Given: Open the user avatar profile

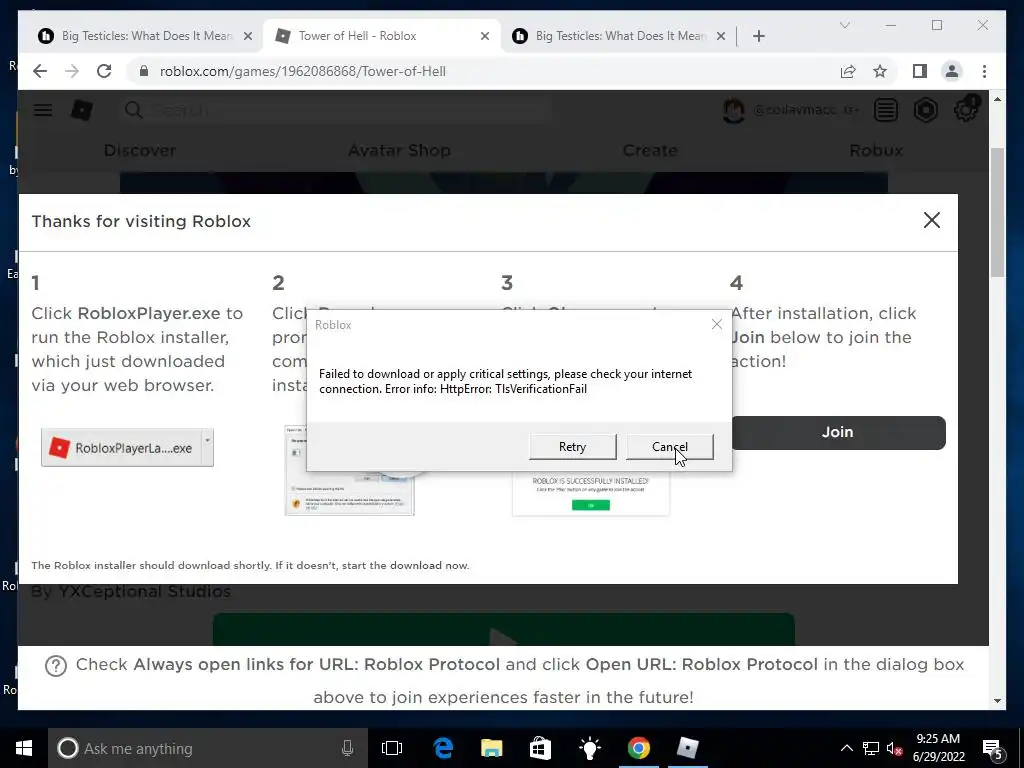Looking at the screenshot, I should [734, 110].
